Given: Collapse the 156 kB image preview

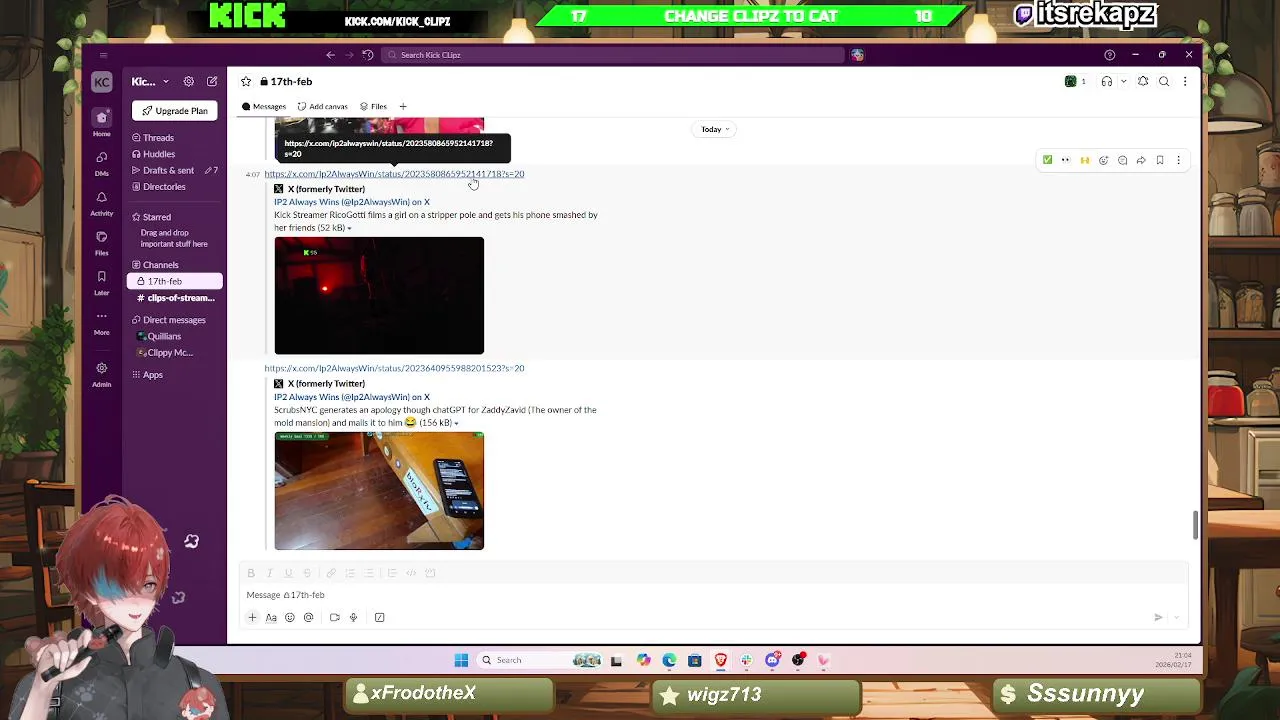Looking at the screenshot, I should [x=456, y=423].
